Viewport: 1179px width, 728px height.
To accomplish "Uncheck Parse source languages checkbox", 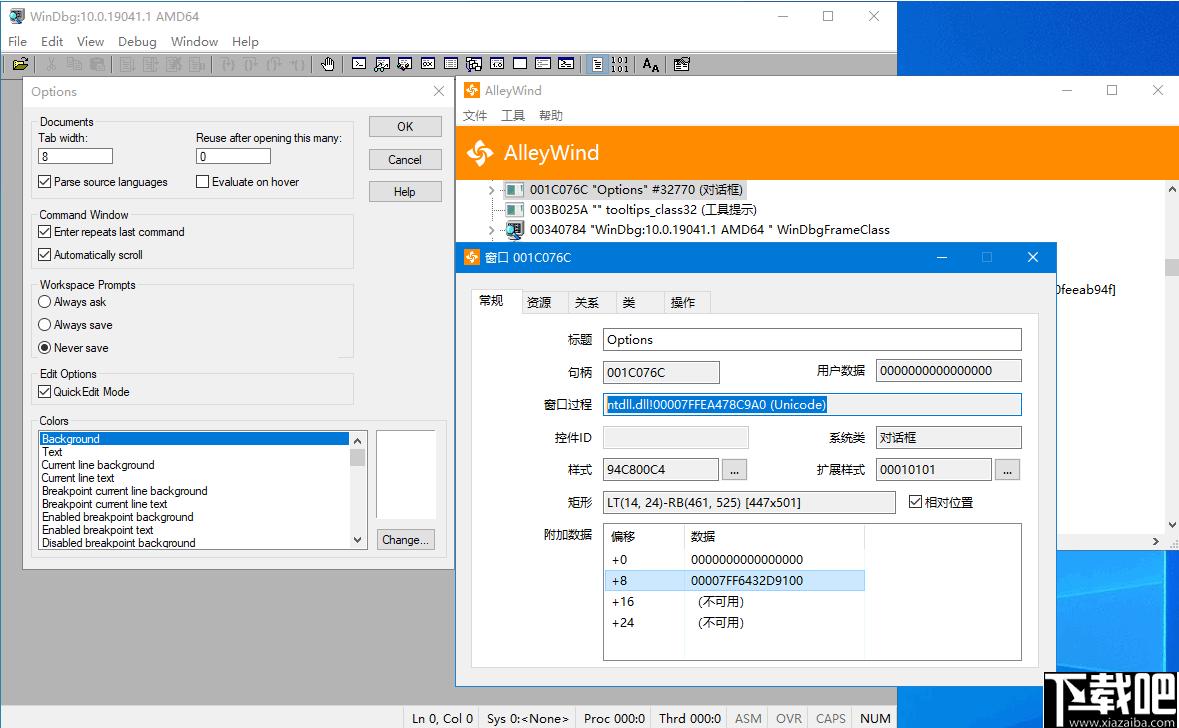I will click(x=44, y=182).
